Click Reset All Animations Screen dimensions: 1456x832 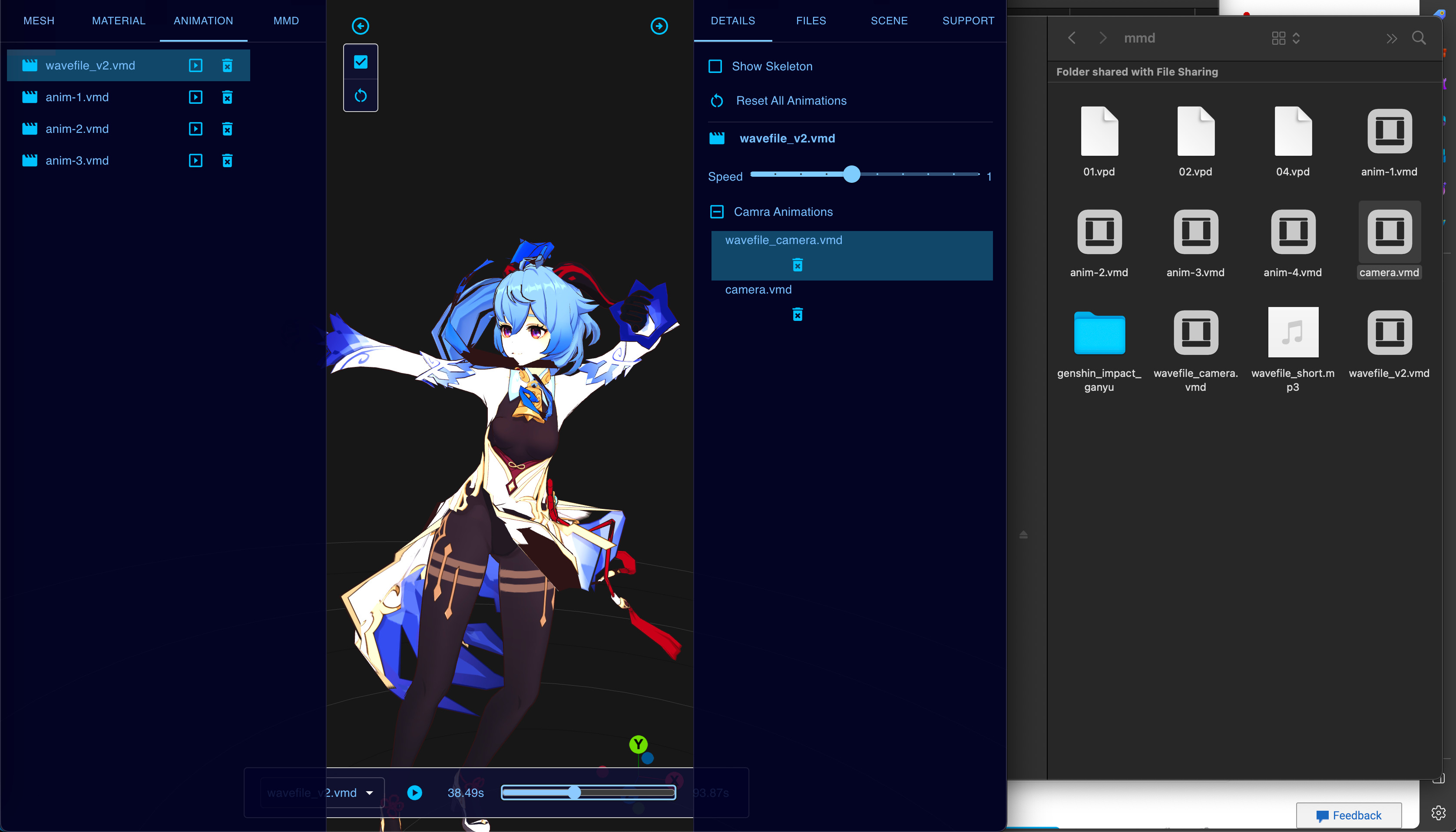click(x=778, y=101)
